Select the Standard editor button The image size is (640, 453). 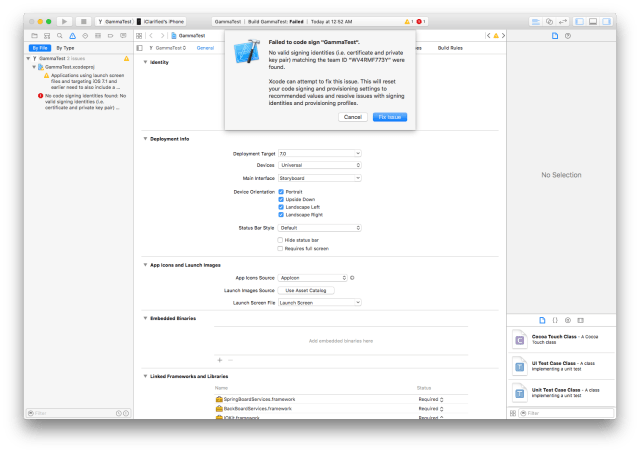point(536,22)
